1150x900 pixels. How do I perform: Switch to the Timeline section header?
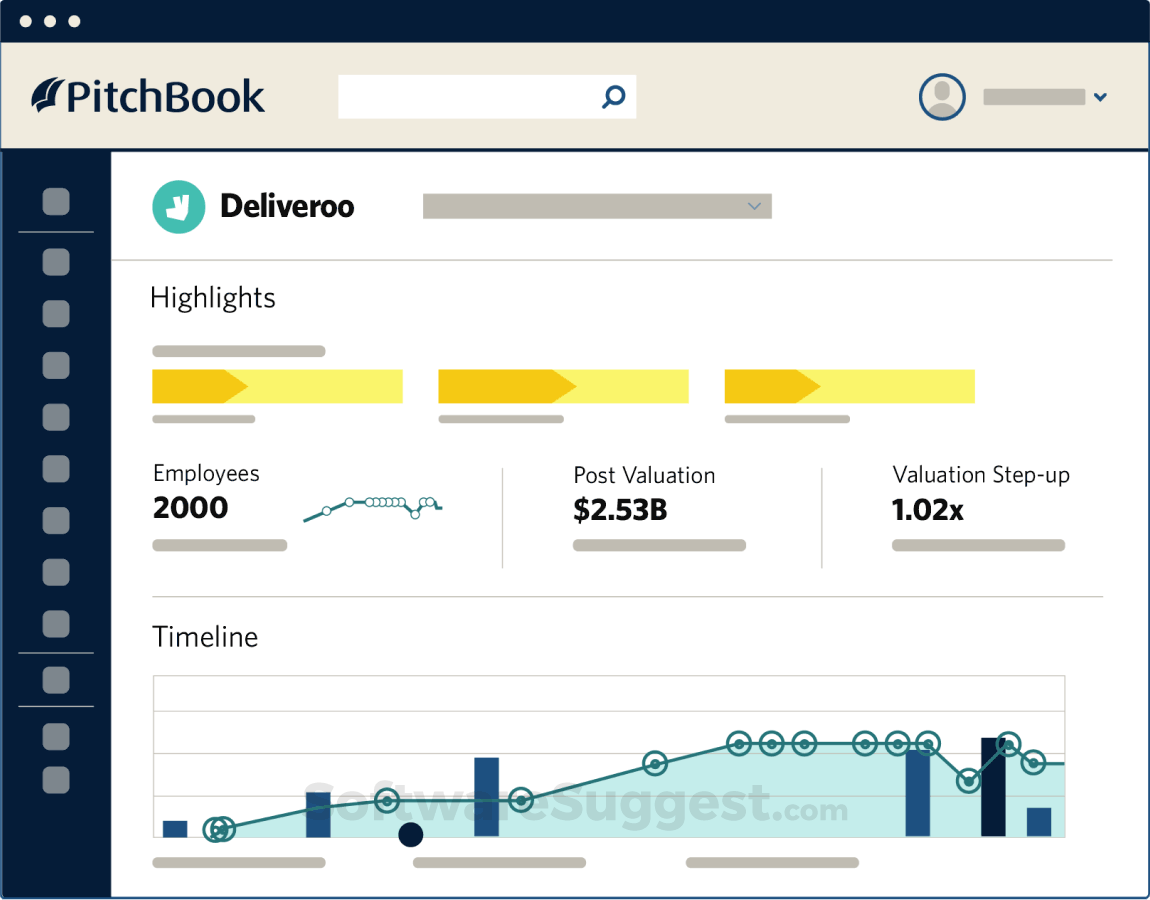(x=205, y=637)
